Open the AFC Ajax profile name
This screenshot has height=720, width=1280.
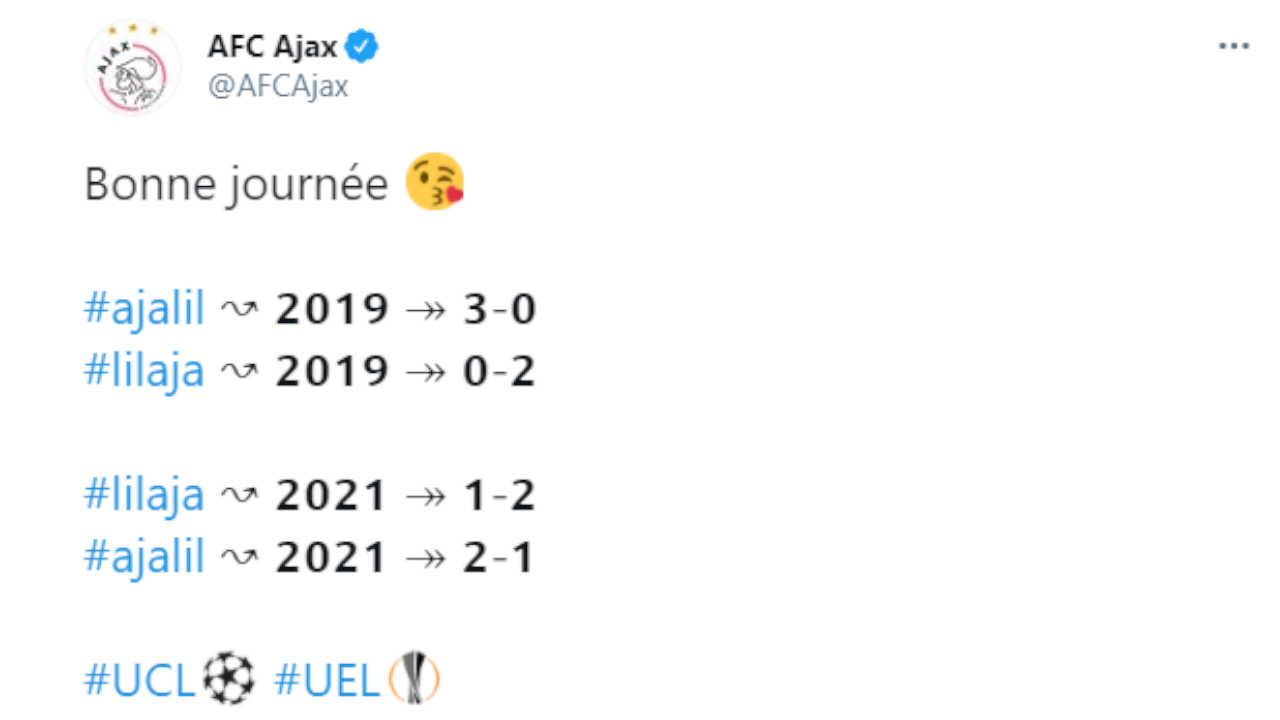[272, 46]
